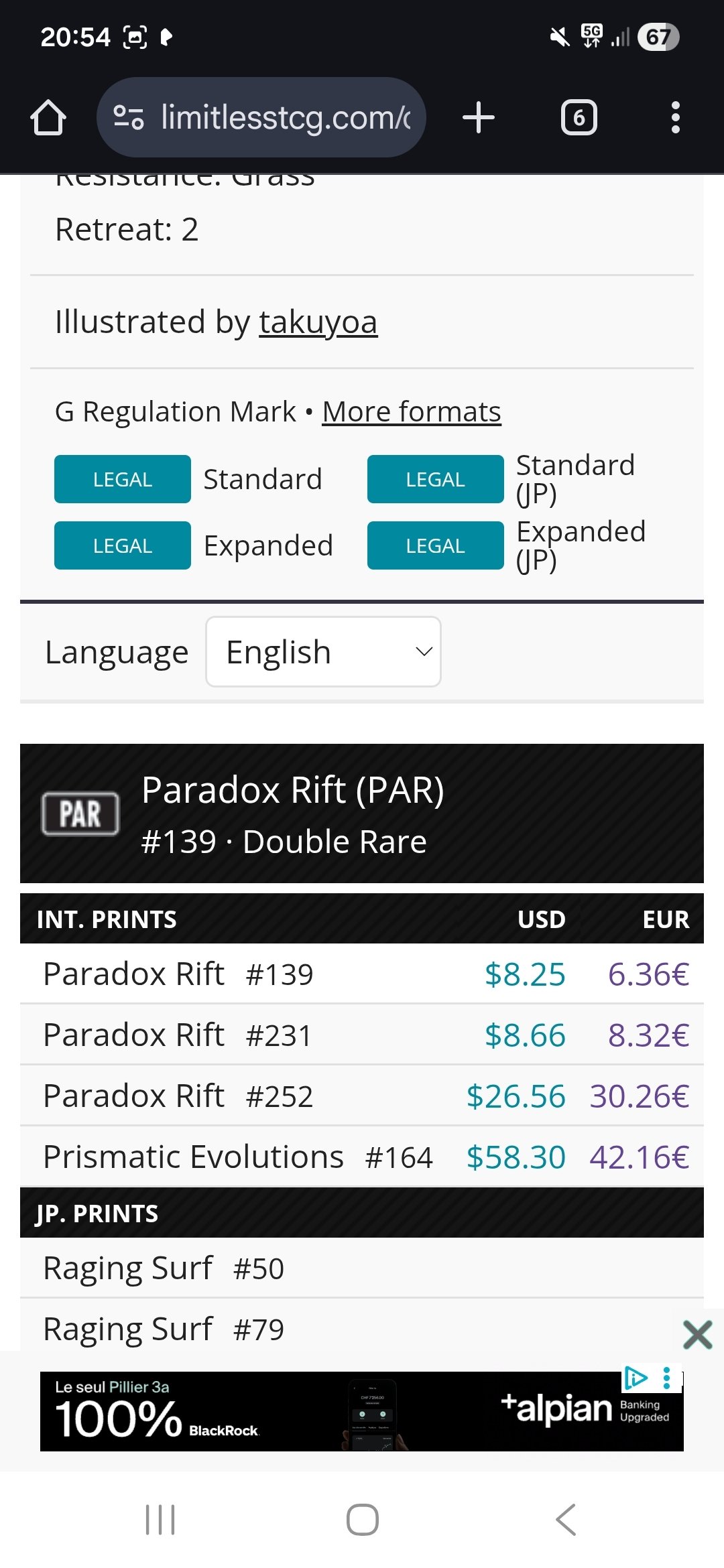Tap the AdChoices icon on banner
The height and width of the screenshot is (1568, 724).
tap(636, 1378)
